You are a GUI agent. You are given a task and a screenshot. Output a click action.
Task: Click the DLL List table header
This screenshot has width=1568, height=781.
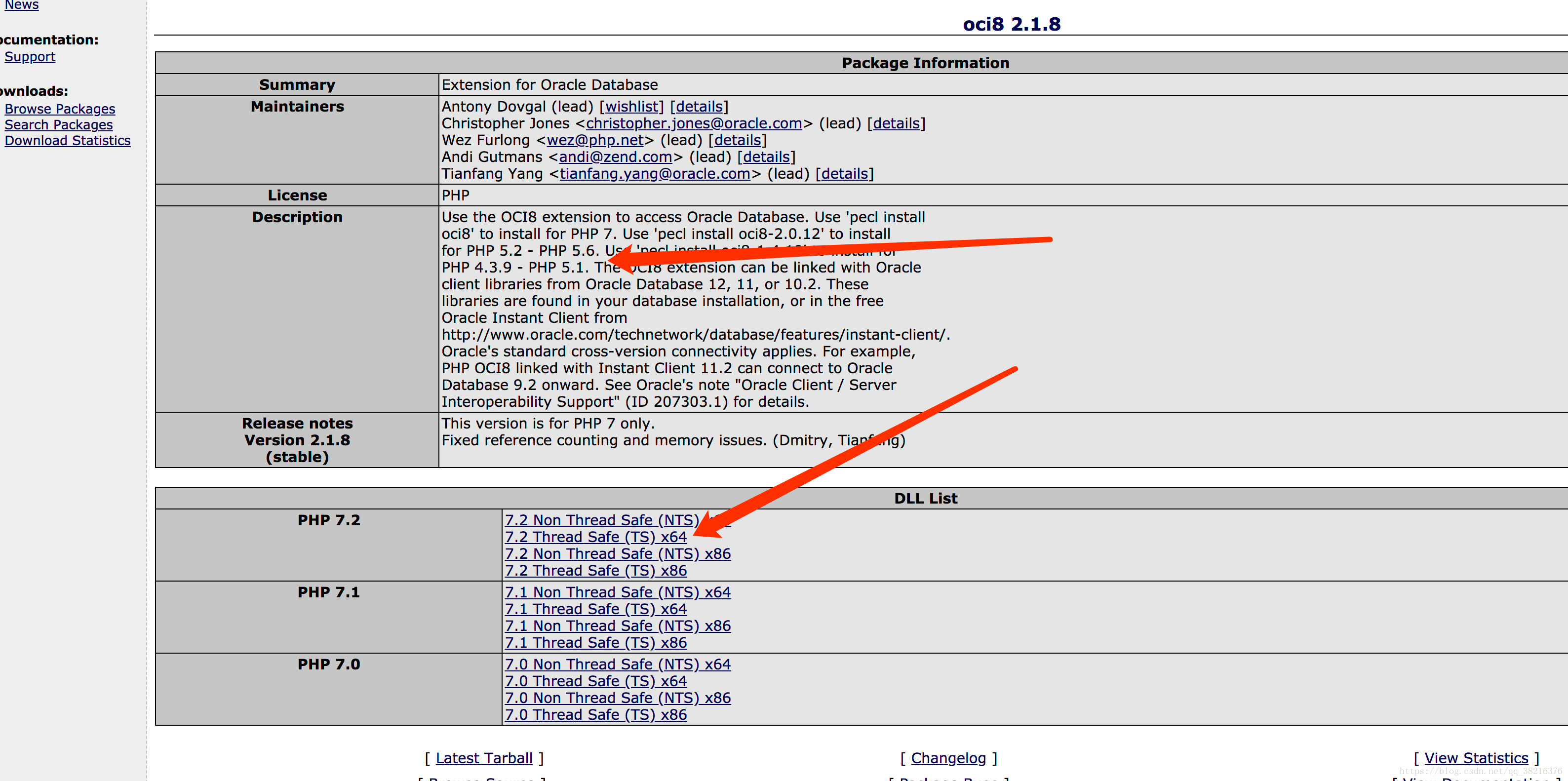(925, 499)
